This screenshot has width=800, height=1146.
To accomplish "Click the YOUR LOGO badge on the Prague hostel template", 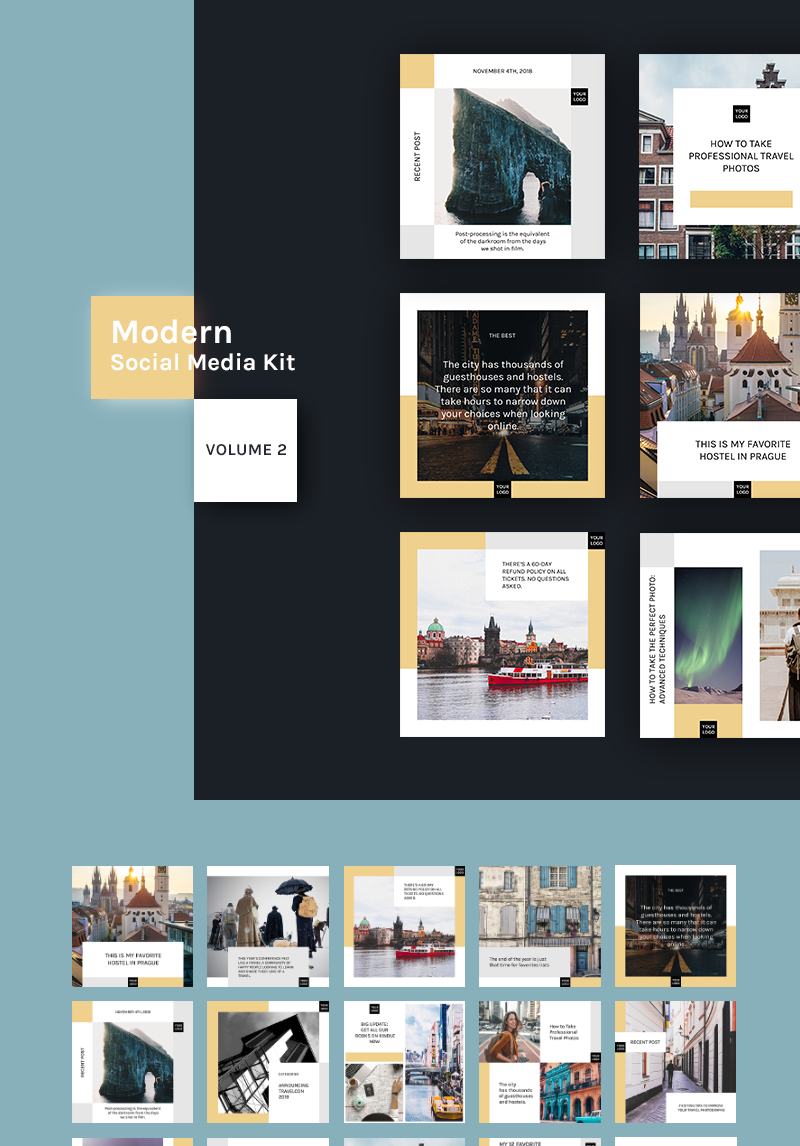I will [x=742, y=488].
